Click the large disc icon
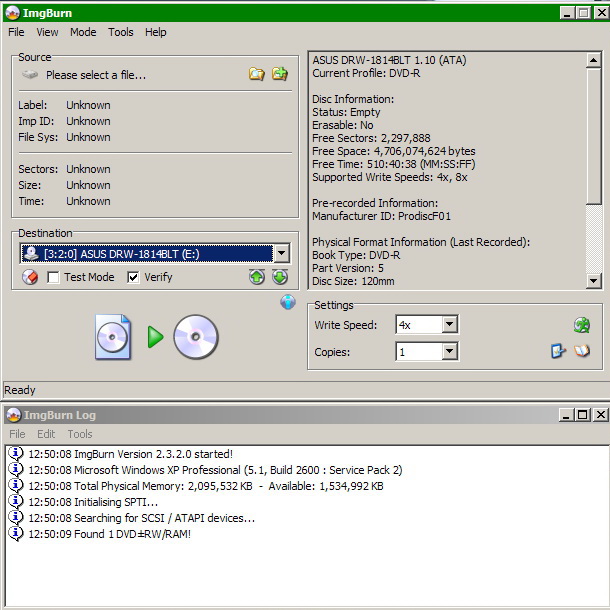Image resolution: width=610 pixels, height=610 pixels. click(196, 337)
